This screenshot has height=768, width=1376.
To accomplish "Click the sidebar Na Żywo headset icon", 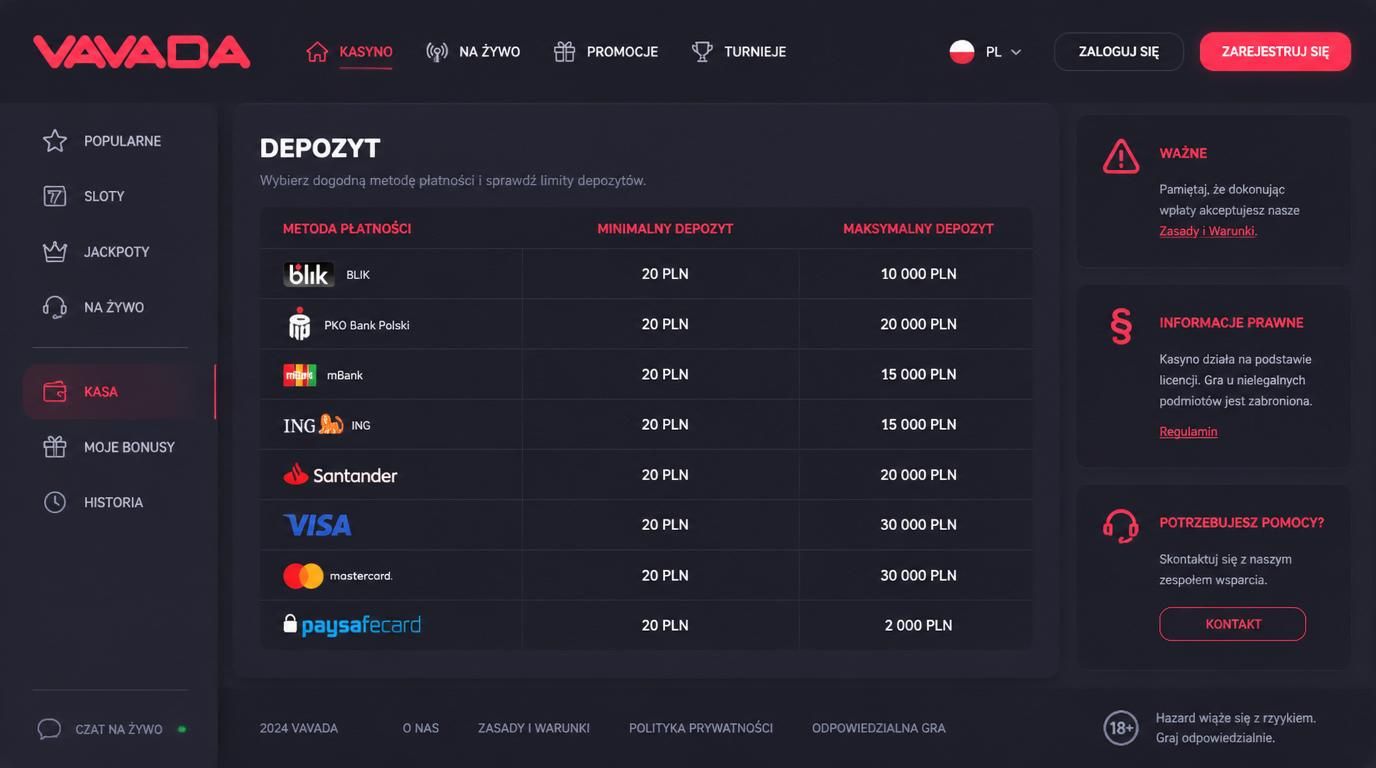I will pos(55,307).
